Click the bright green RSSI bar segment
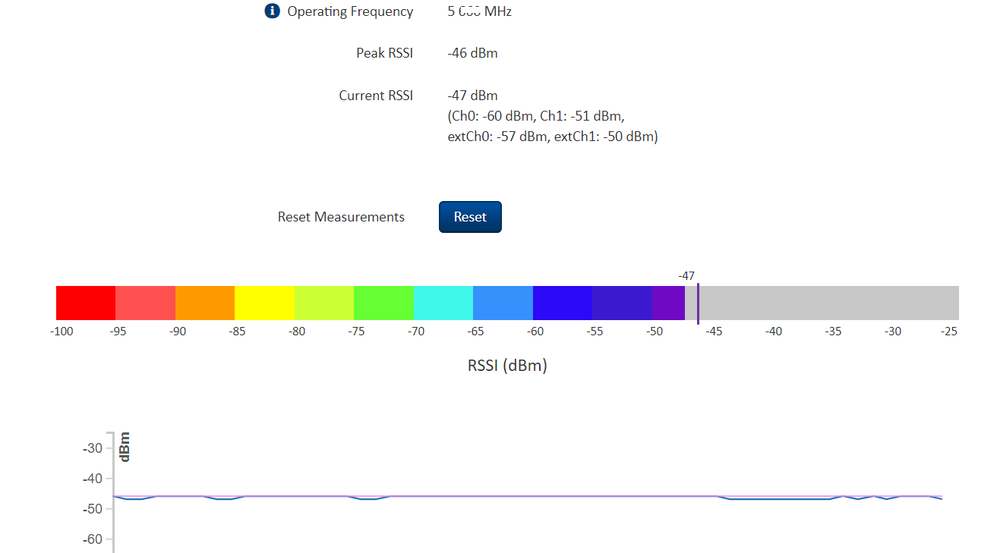The height and width of the screenshot is (553, 1000). click(x=383, y=302)
